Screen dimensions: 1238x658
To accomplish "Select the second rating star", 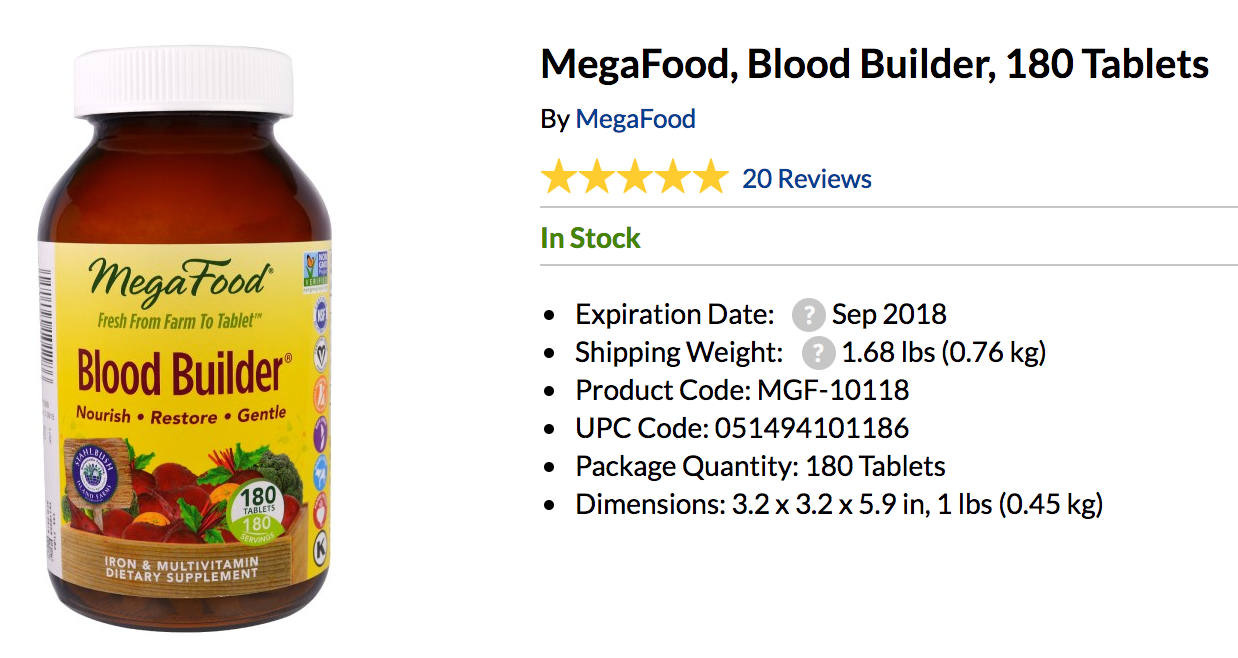I will click(x=597, y=178).
